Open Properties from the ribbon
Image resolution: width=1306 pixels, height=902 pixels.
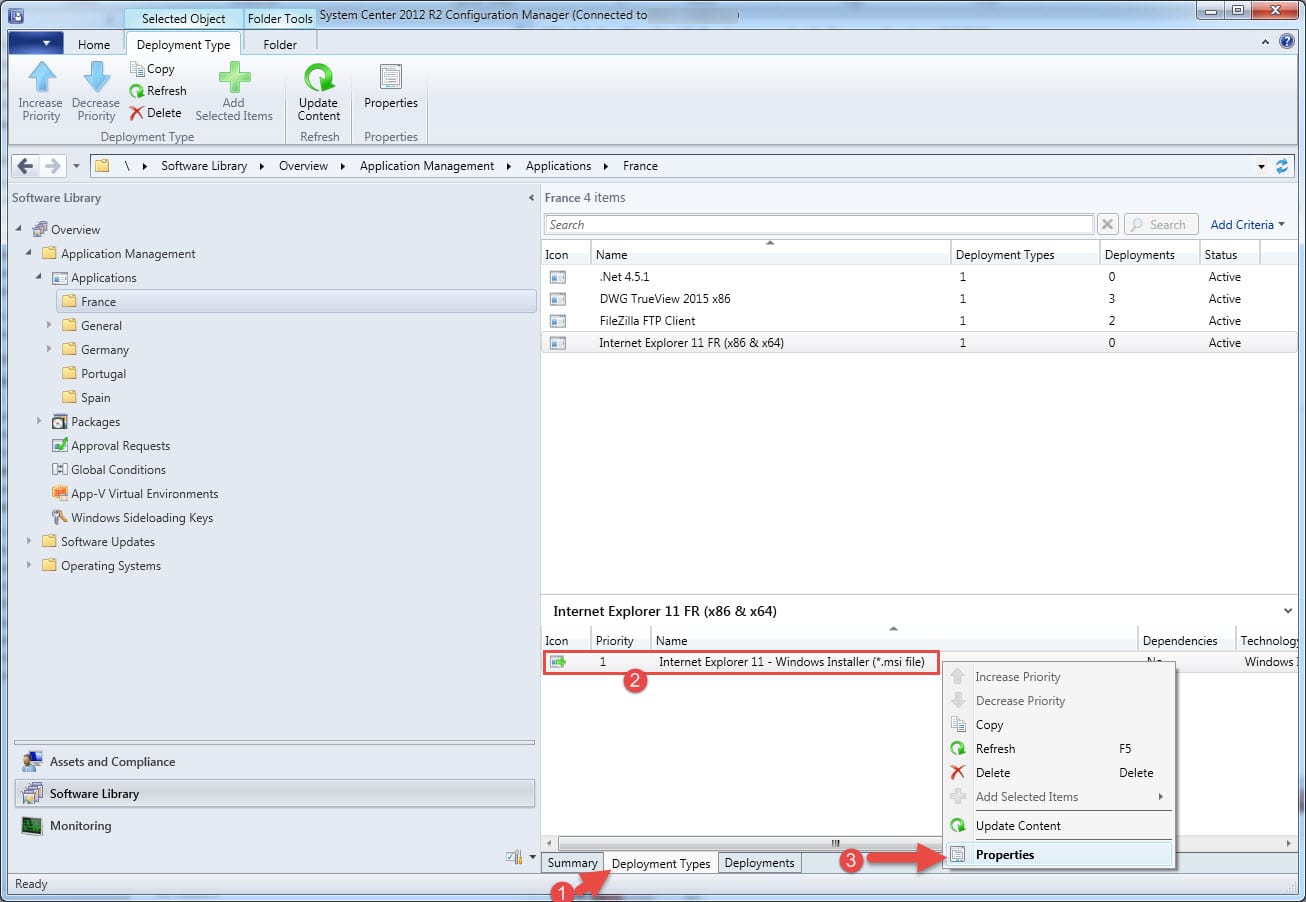(391, 78)
